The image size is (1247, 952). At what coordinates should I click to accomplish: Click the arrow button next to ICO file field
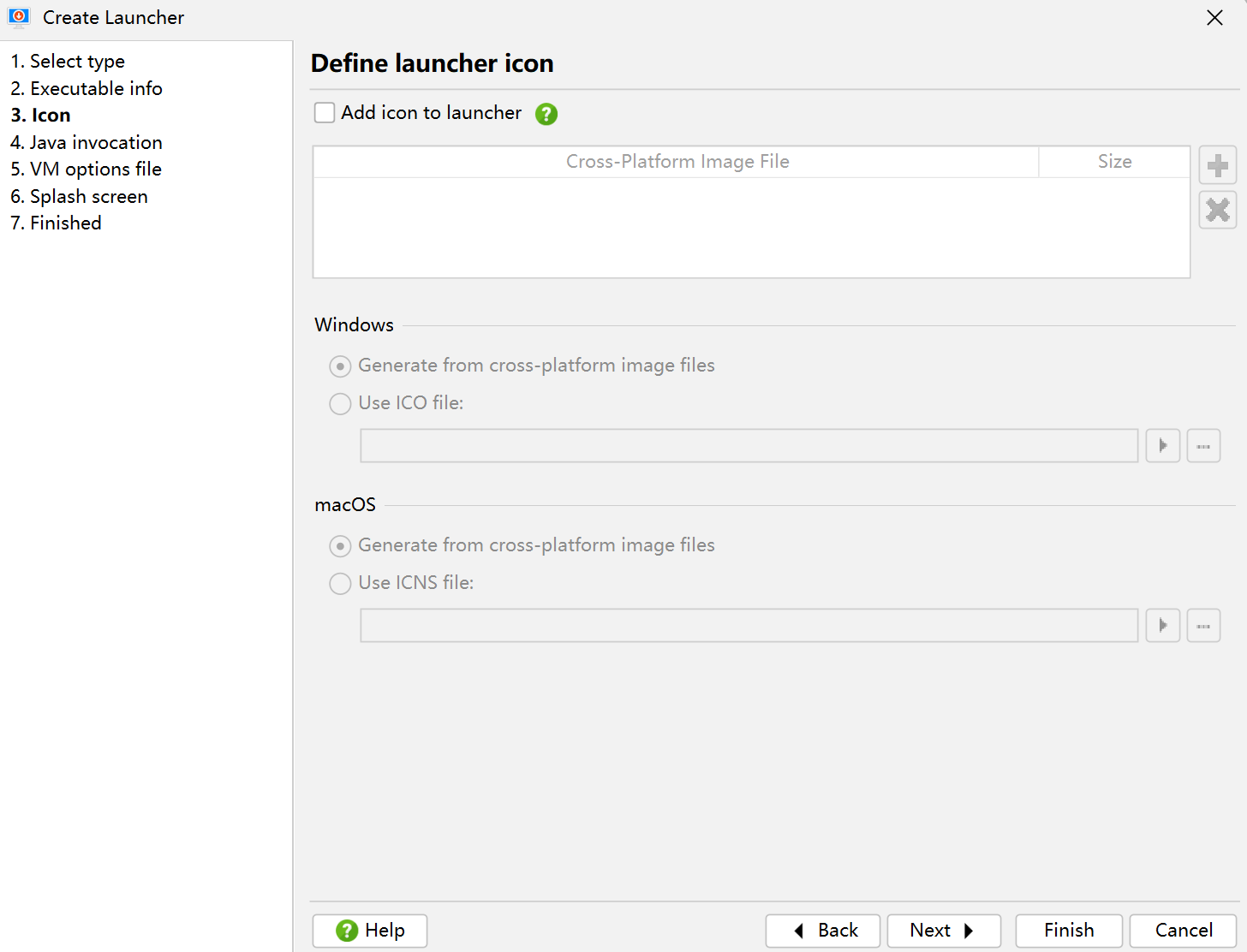coord(1163,446)
